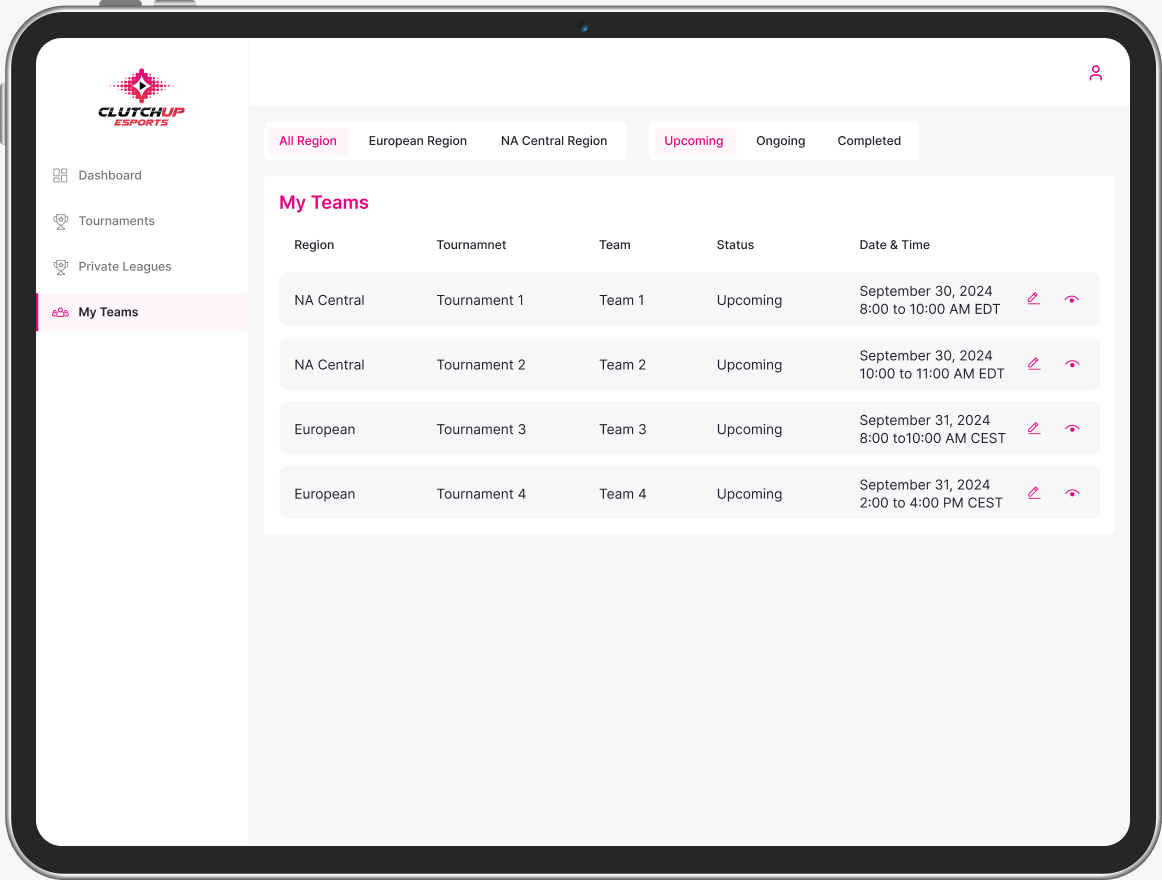Click the Region column header
1162x880 pixels.
tap(314, 245)
